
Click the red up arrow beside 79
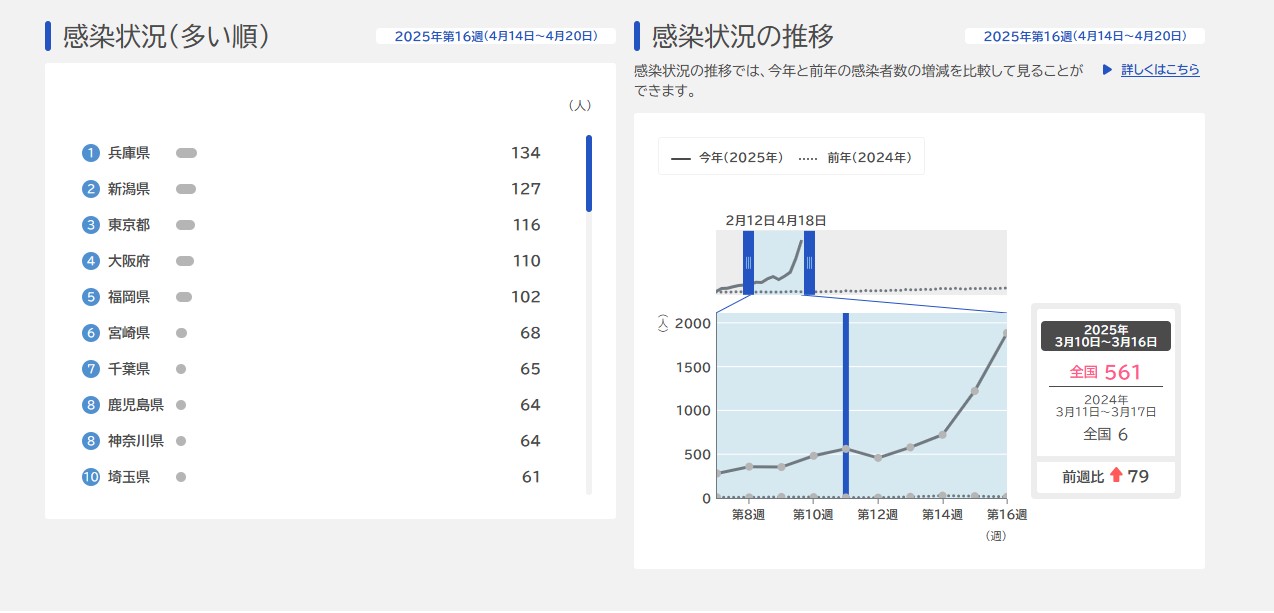[1116, 476]
